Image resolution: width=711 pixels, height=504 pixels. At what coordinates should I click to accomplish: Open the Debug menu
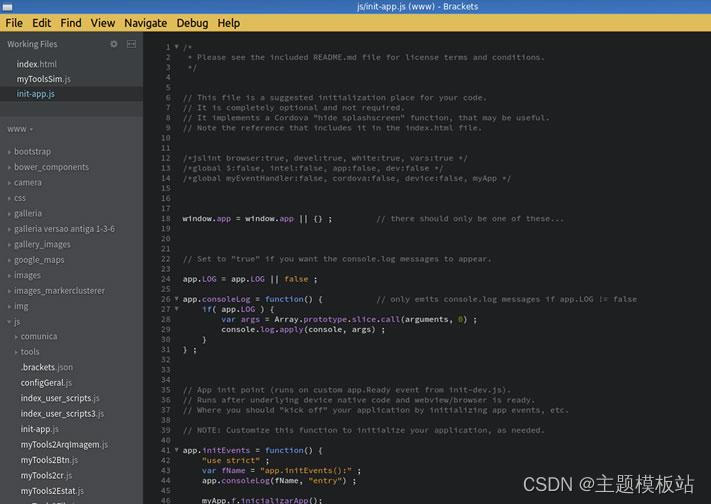tap(192, 23)
